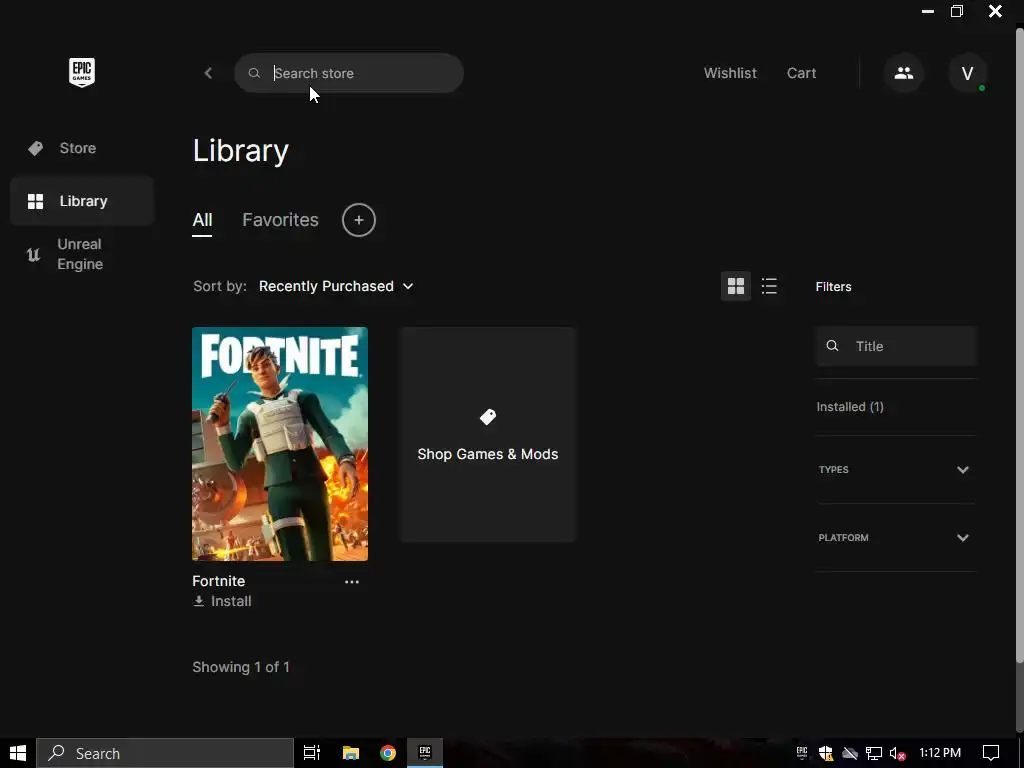Click the Epic Games tray icon
The height and width of the screenshot is (768, 1024).
click(x=802, y=753)
